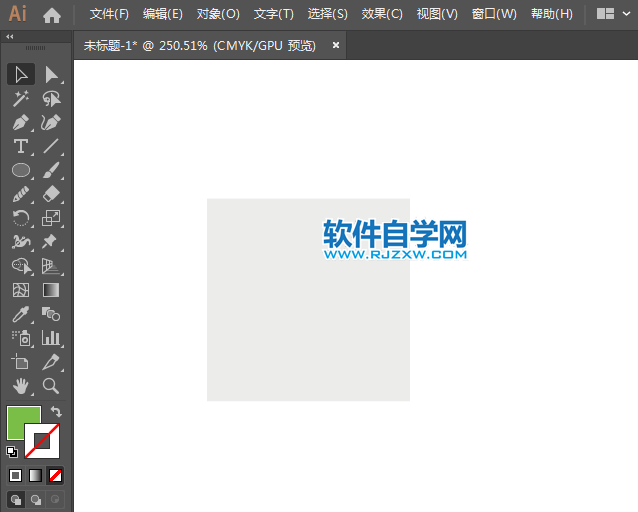Select the Shape Builder tool

(x=21, y=266)
